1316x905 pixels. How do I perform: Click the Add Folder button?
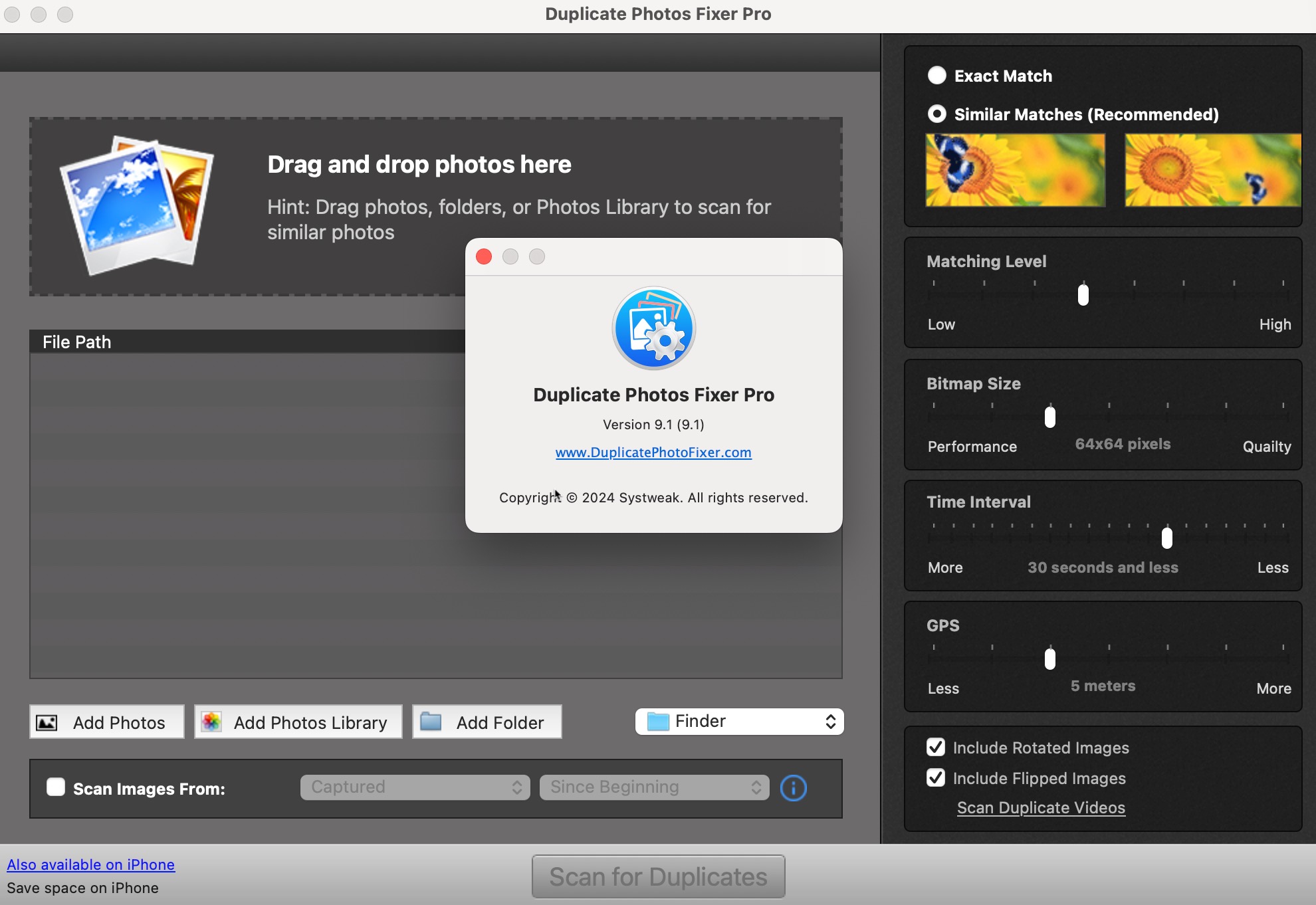pyautogui.click(x=487, y=722)
